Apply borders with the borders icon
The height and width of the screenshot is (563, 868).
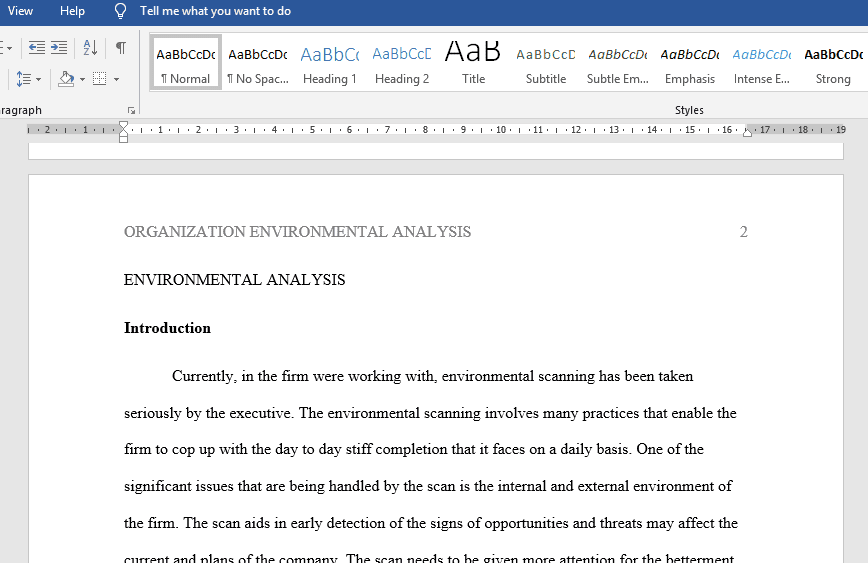100,79
